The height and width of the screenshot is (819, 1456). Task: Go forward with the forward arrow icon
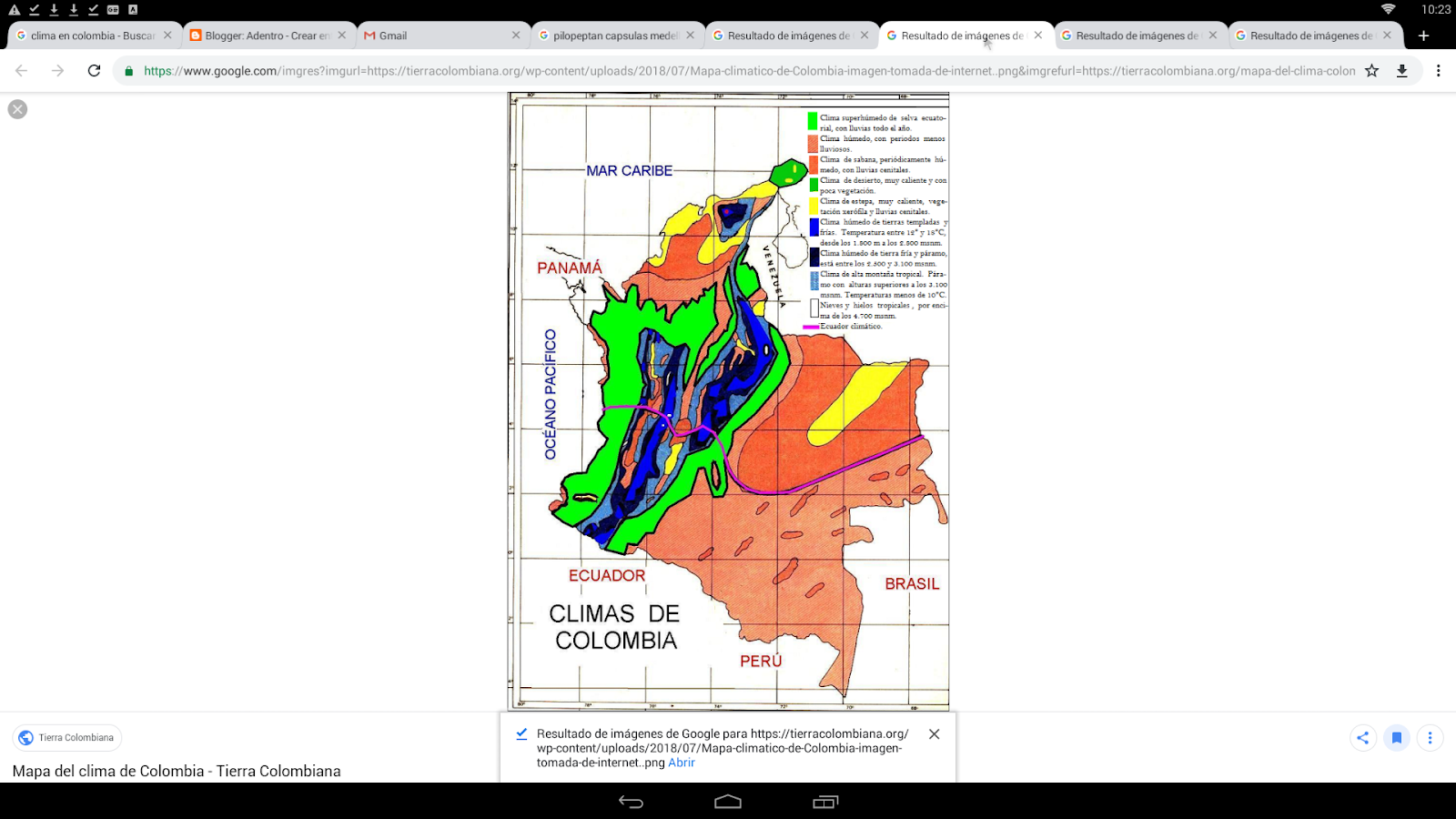click(56, 69)
